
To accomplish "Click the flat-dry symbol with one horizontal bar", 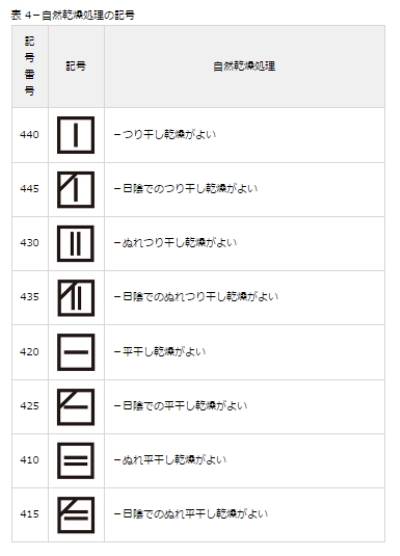I will [x=76, y=352].
